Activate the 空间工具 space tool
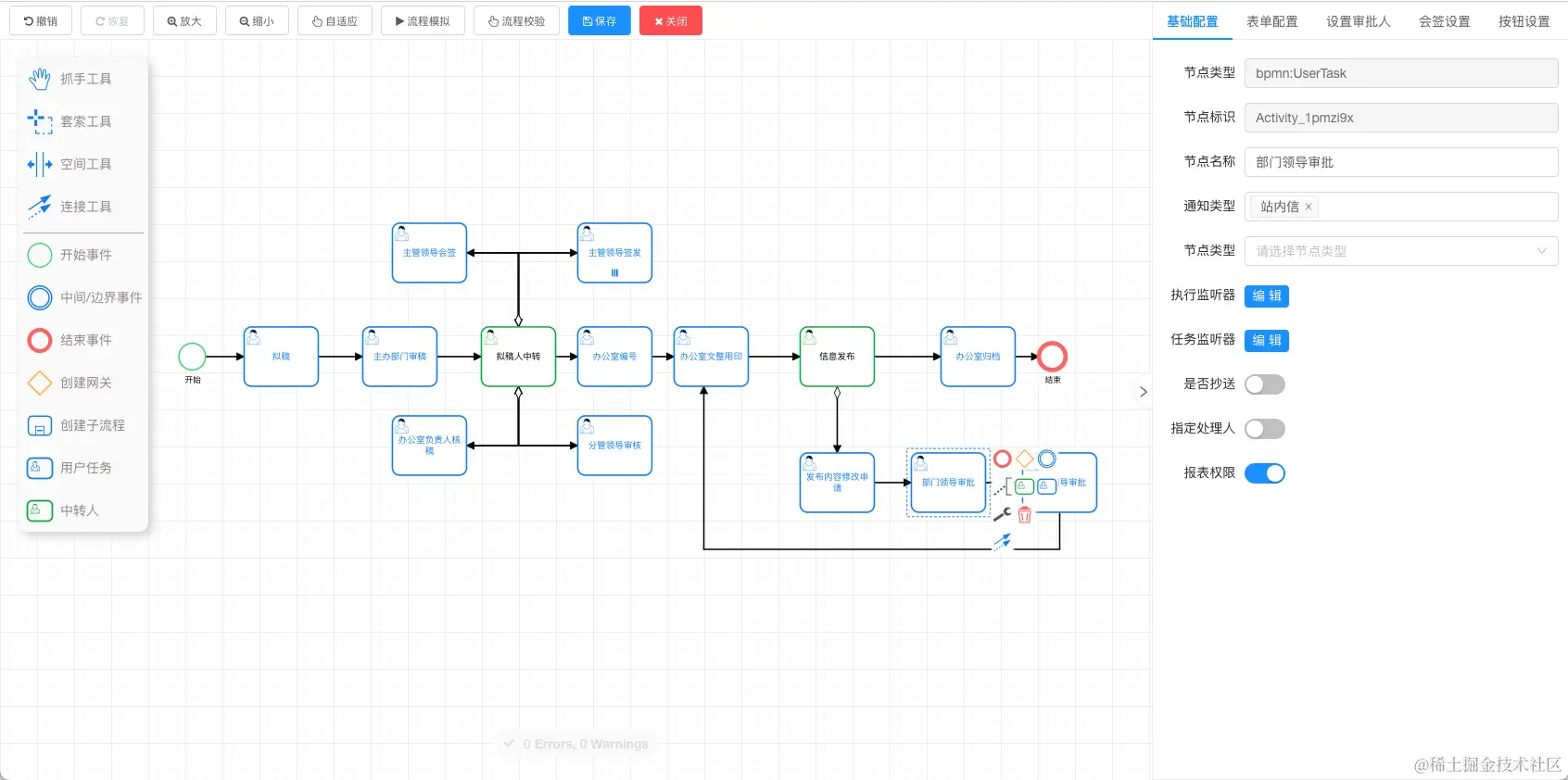The width and height of the screenshot is (1568, 780). (70, 164)
